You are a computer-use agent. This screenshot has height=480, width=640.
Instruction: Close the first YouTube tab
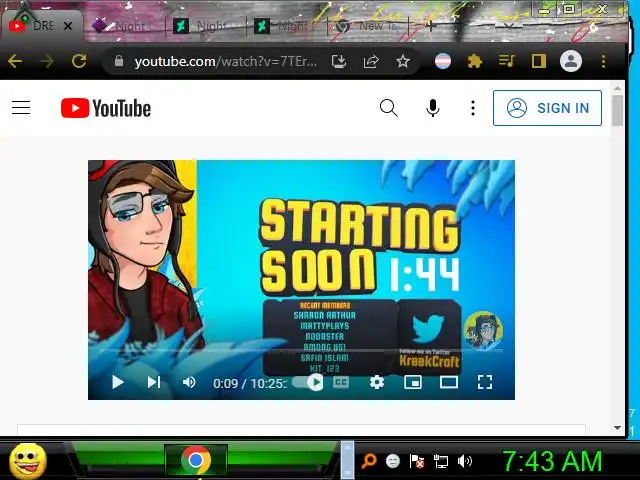(68, 26)
